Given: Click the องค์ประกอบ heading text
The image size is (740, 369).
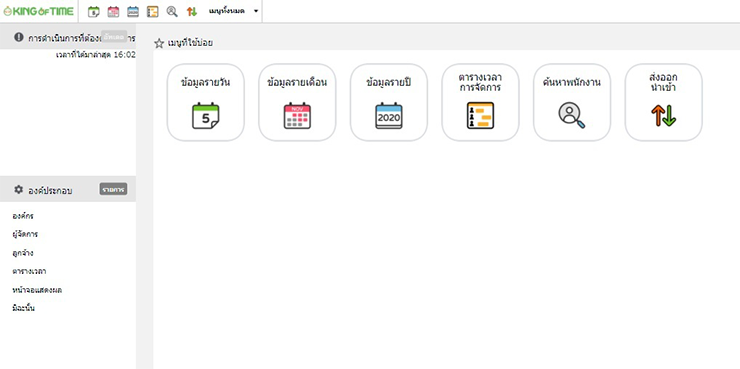Looking at the screenshot, I should click(x=50, y=191).
